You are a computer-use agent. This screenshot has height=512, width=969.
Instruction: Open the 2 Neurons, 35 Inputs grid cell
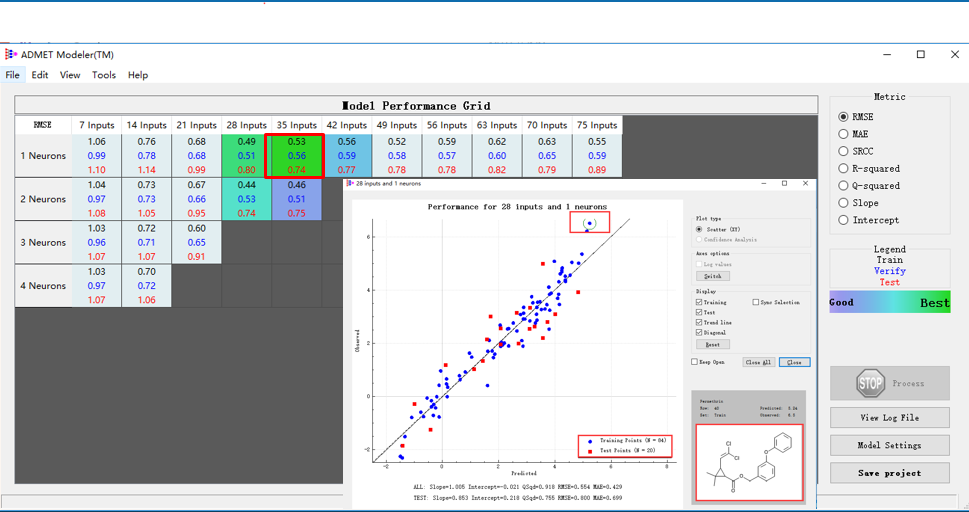pos(297,199)
